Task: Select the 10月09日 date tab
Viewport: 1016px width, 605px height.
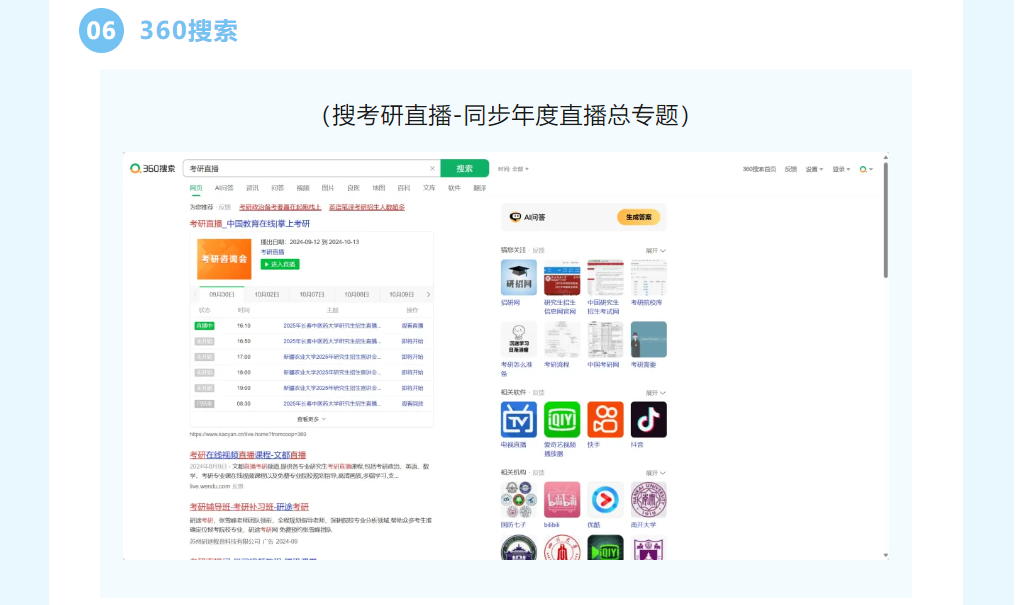Action: pos(401,295)
